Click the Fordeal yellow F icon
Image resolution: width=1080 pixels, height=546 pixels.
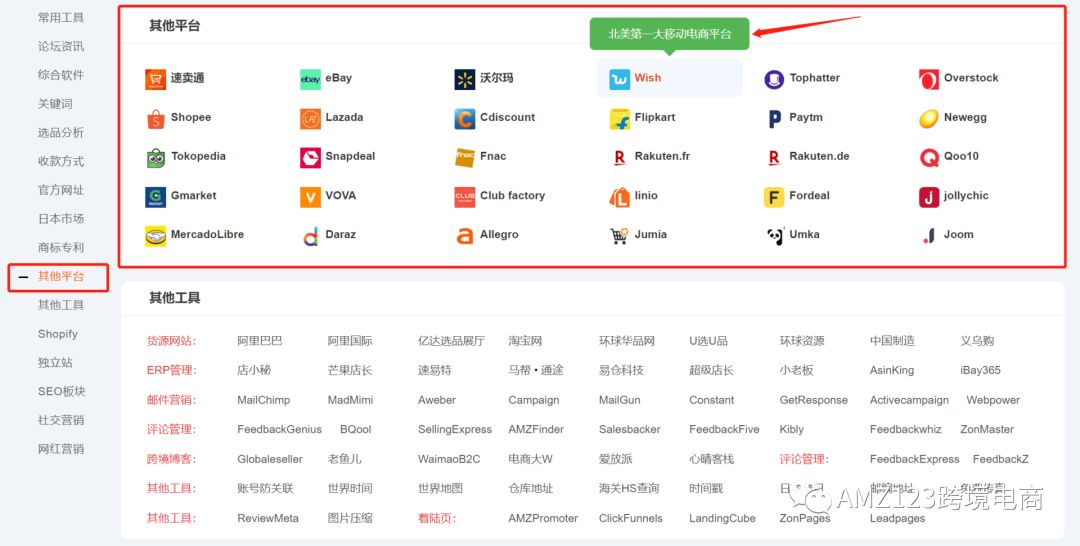[774, 197]
